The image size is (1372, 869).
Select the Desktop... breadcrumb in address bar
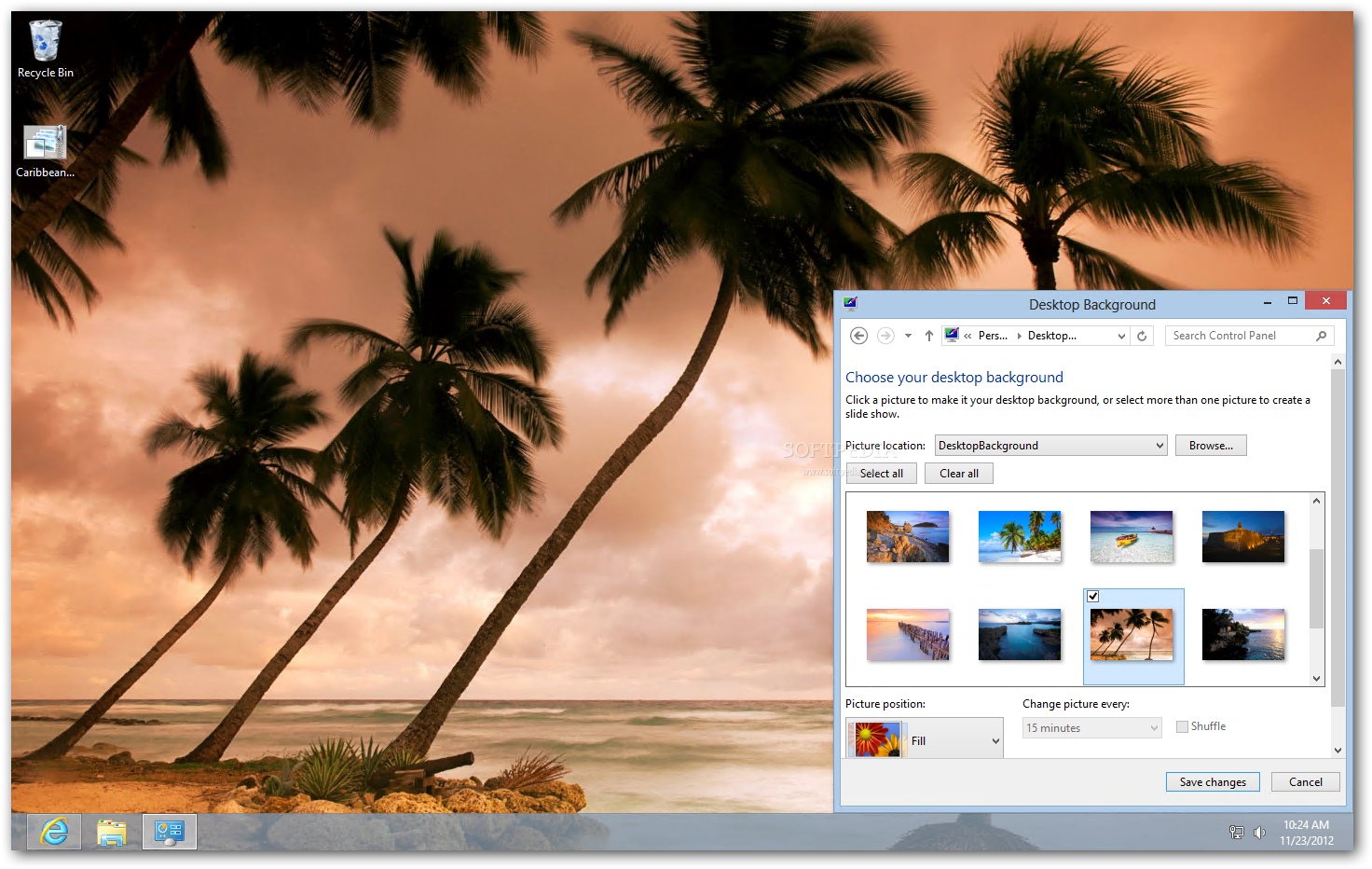(x=1052, y=336)
